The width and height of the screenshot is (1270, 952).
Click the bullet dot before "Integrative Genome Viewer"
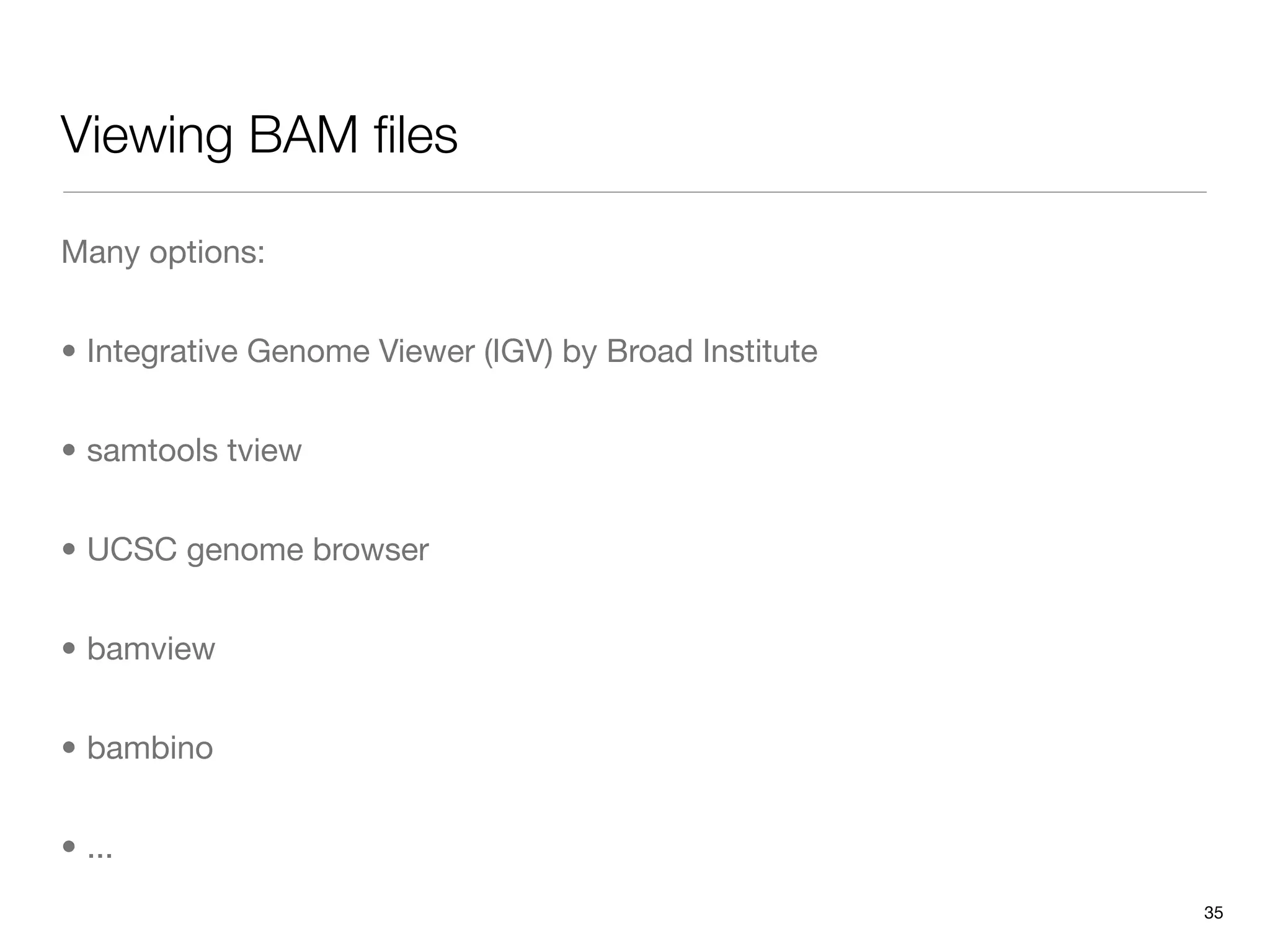(x=69, y=351)
